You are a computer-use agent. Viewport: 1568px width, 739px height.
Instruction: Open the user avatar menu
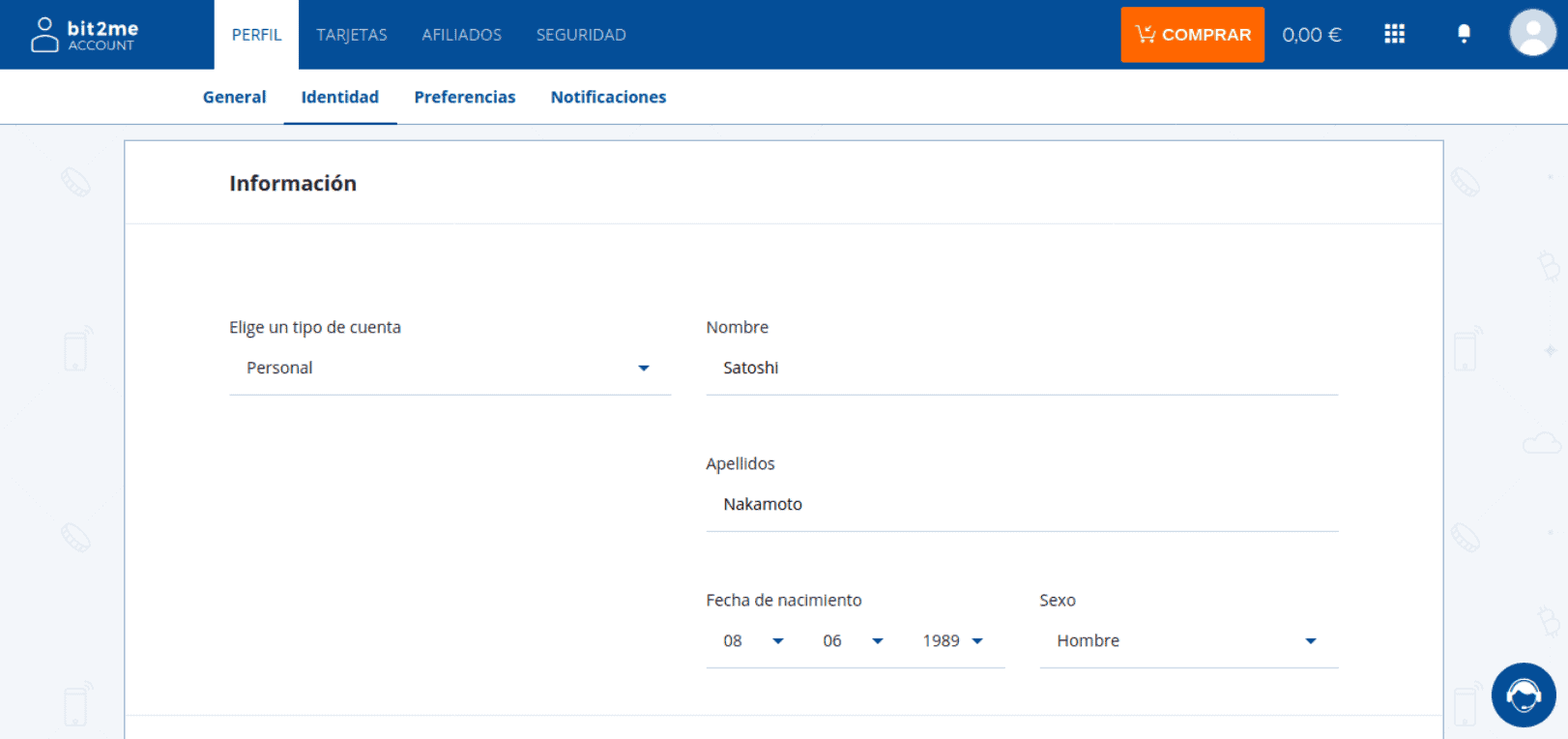(x=1532, y=33)
